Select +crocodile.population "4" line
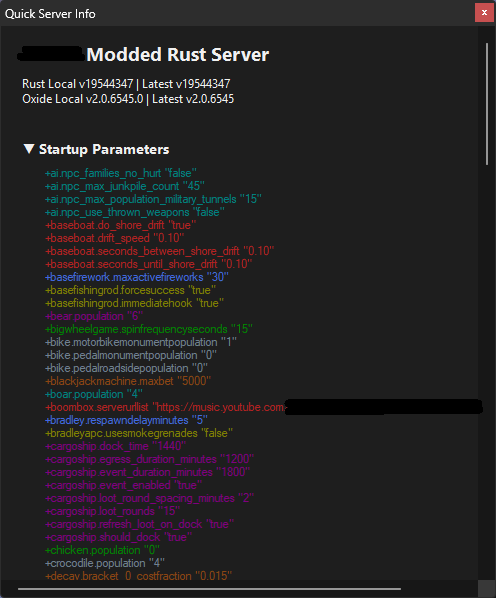496x598 pixels. coord(105,563)
